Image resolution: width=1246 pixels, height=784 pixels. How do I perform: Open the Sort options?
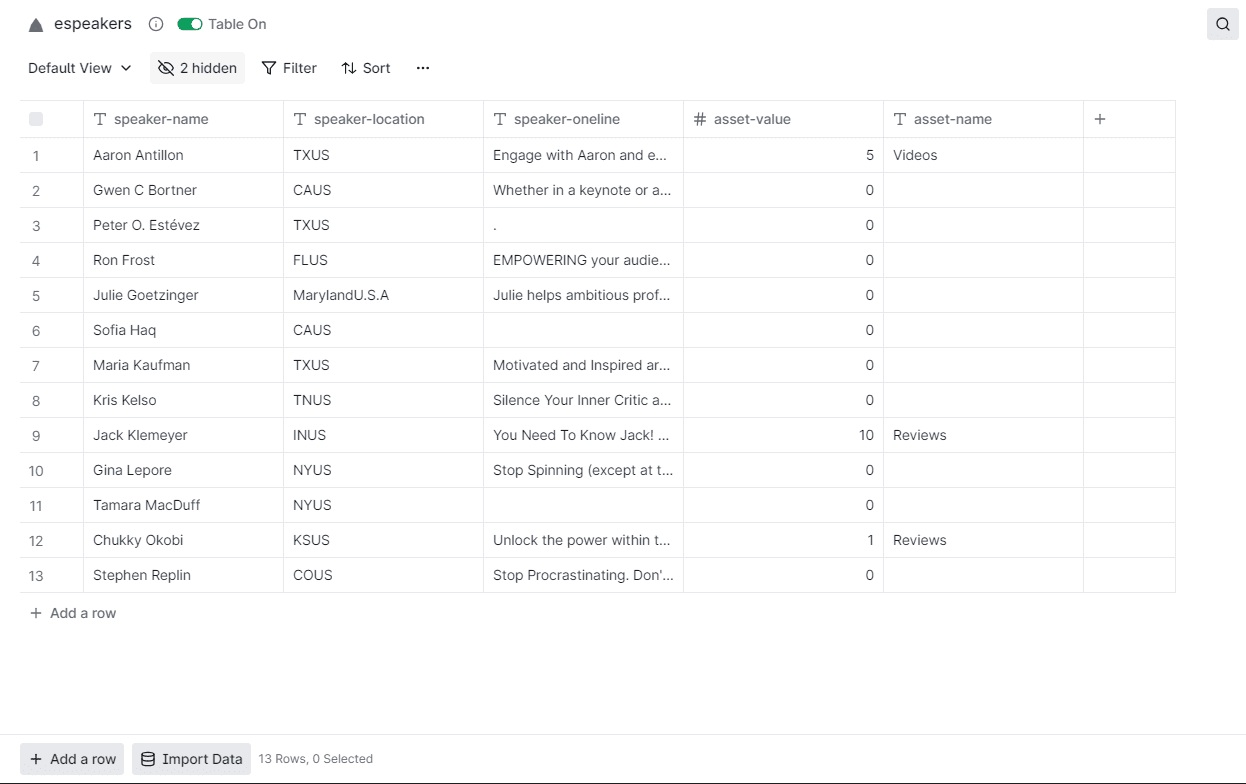pyautogui.click(x=366, y=68)
